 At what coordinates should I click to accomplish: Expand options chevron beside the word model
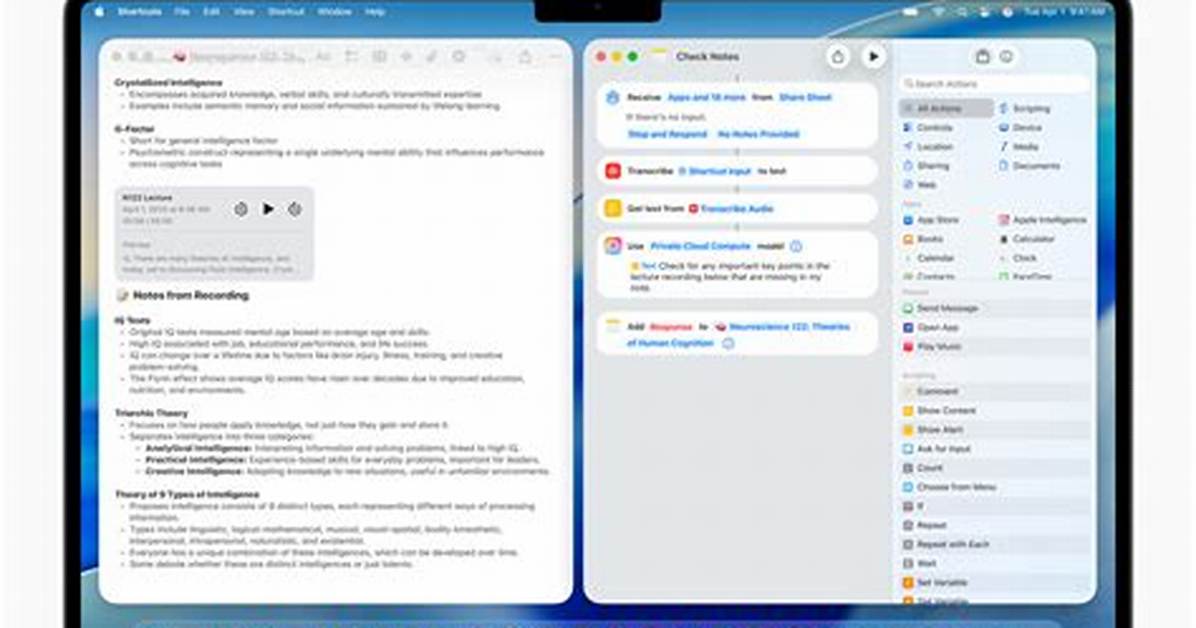coord(796,246)
